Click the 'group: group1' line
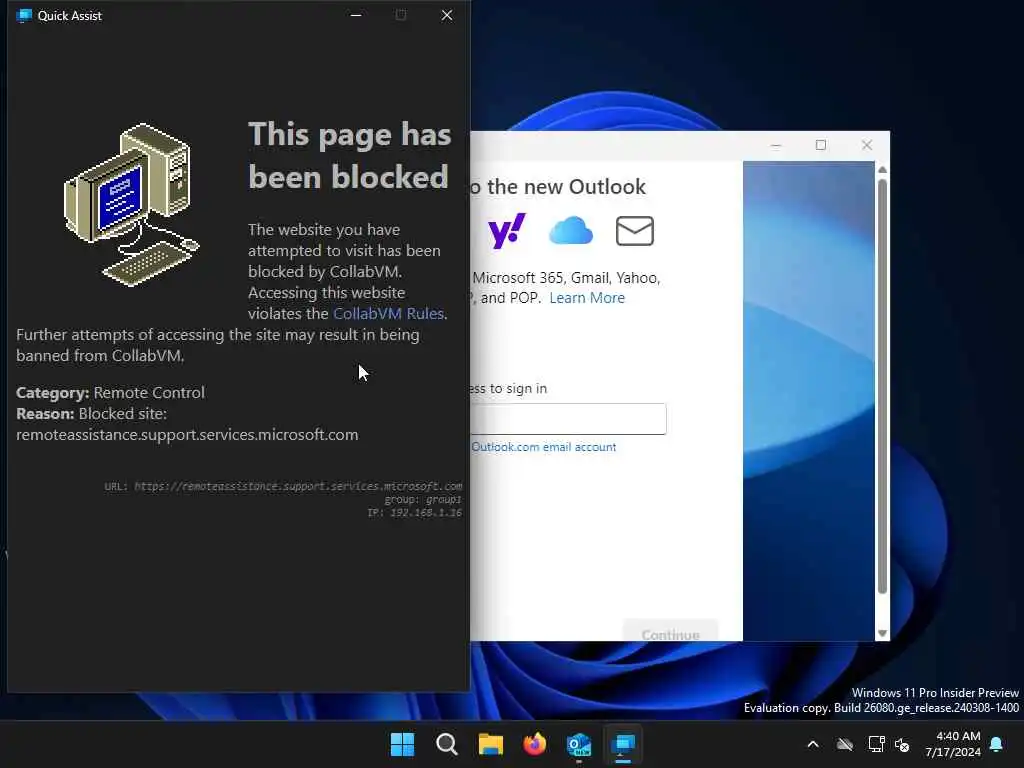This screenshot has height=768, width=1024. [x=423, y=500]
